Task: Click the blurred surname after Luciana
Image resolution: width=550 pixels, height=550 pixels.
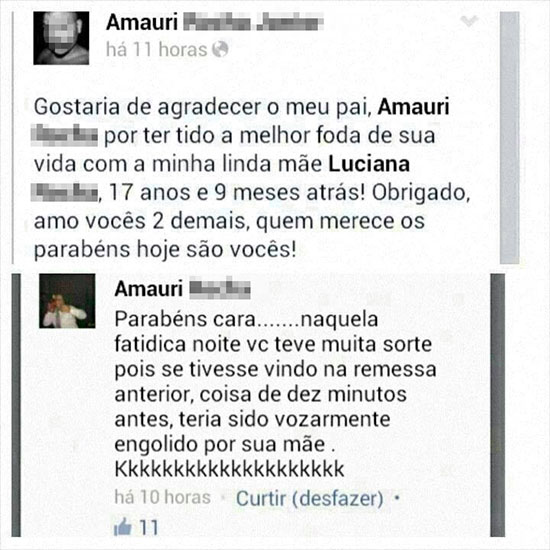Action: pyautogui.click(x=64, y=192)
